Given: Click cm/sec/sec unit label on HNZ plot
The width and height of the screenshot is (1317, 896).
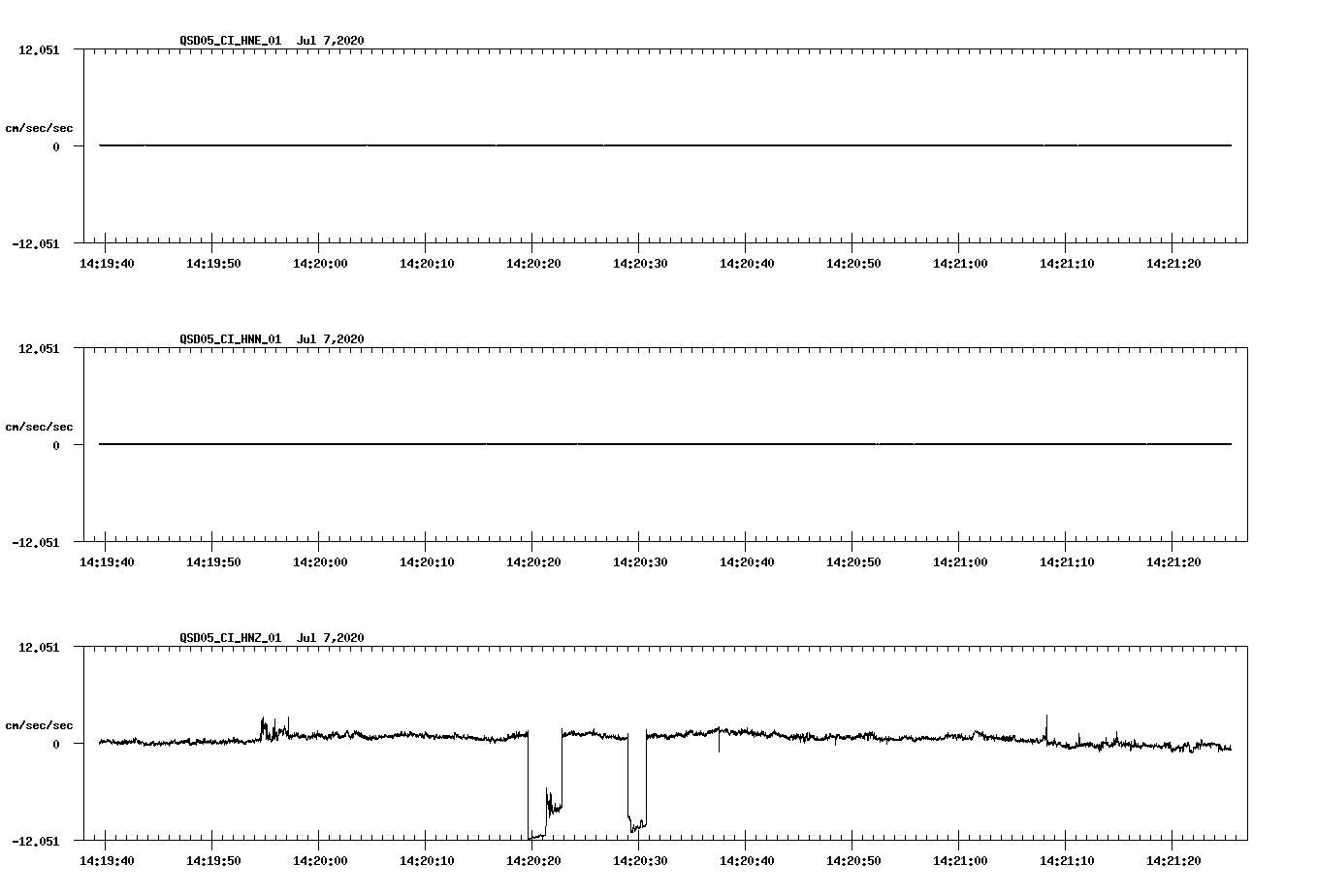Looking at the screenshot, I should 39,725.
